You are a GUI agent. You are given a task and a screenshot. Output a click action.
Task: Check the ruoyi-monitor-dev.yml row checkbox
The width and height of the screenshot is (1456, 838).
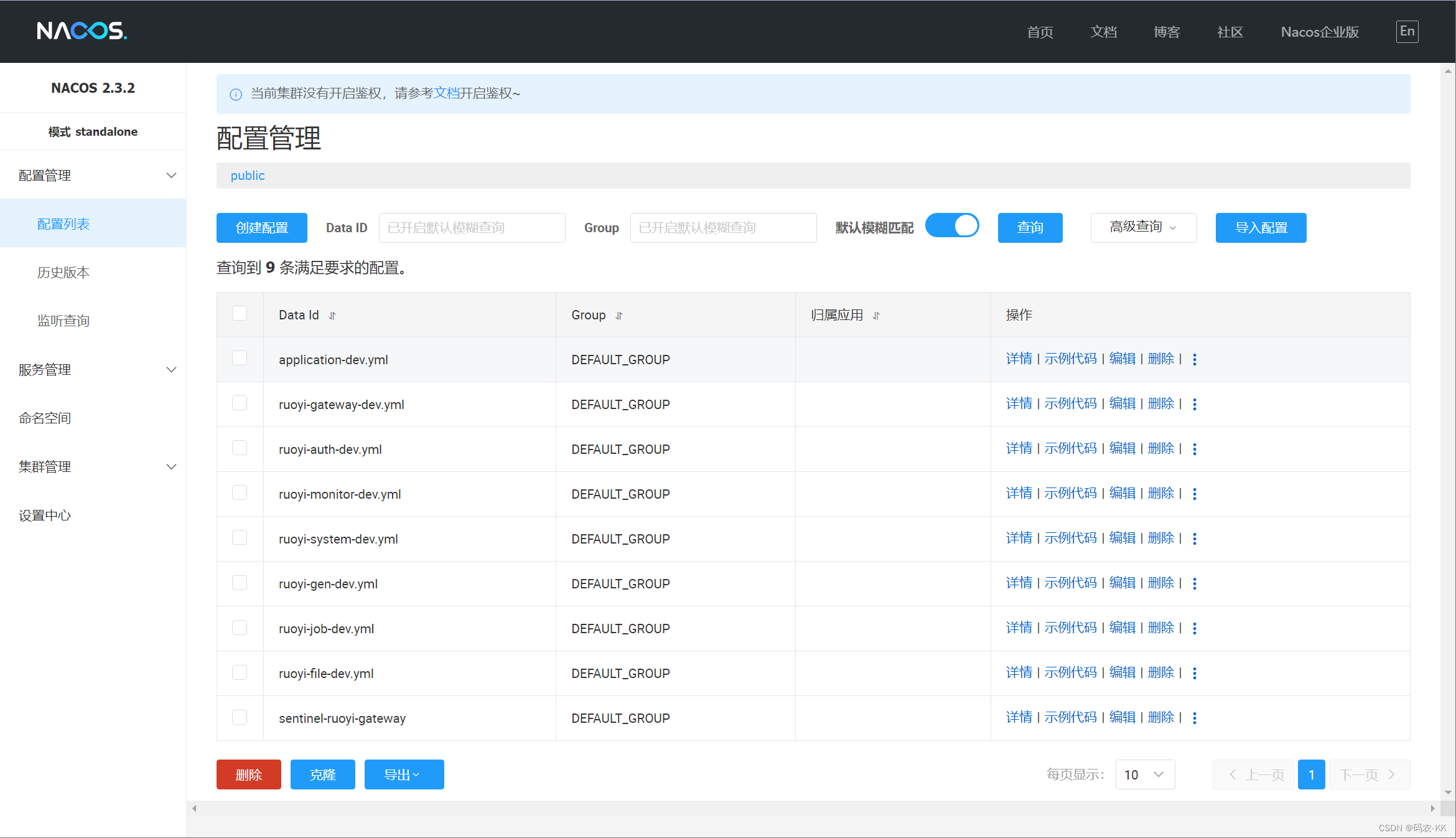pyautogui.click(x=240, y=492)
